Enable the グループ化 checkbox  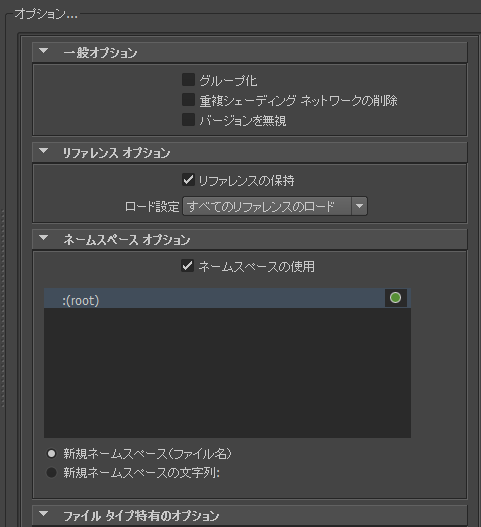coord(188,80)
